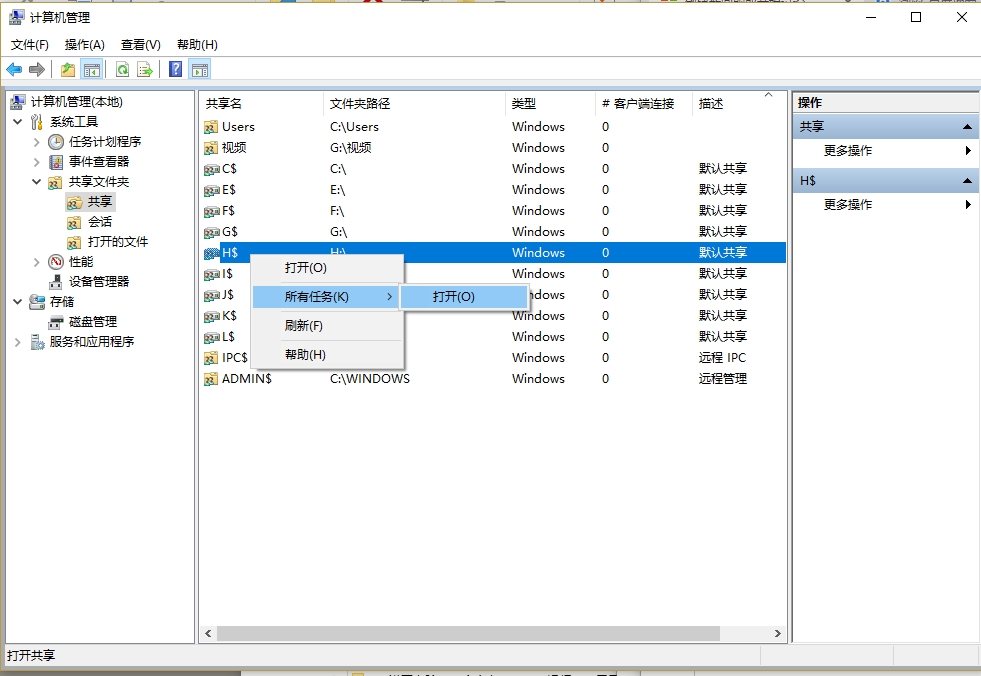Screen dimensions: 981x676
Task: Open the 查看(V) menu
Action: pos(140,44)
